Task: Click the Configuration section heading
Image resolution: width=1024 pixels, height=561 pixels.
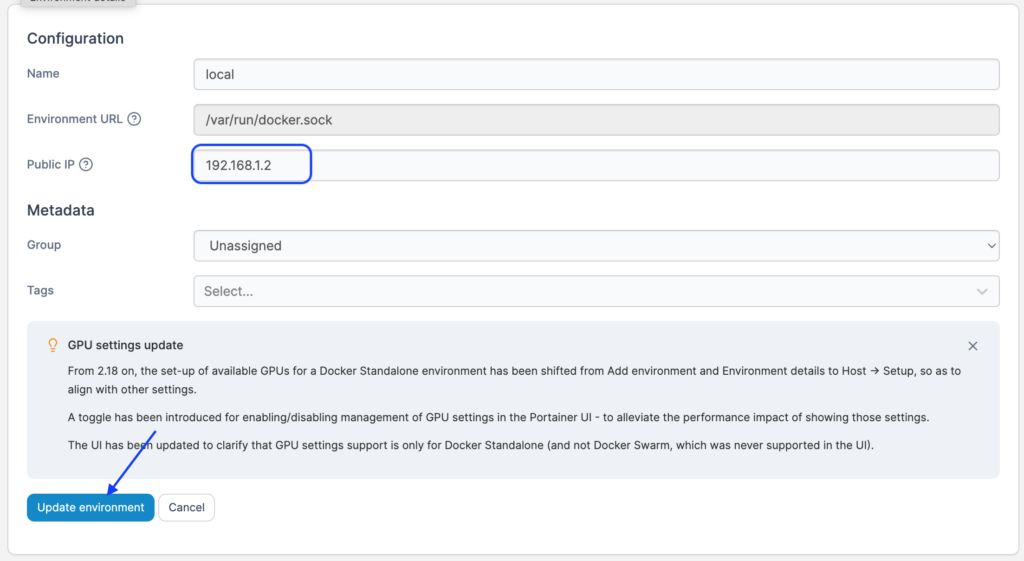Action: point(75,39)
